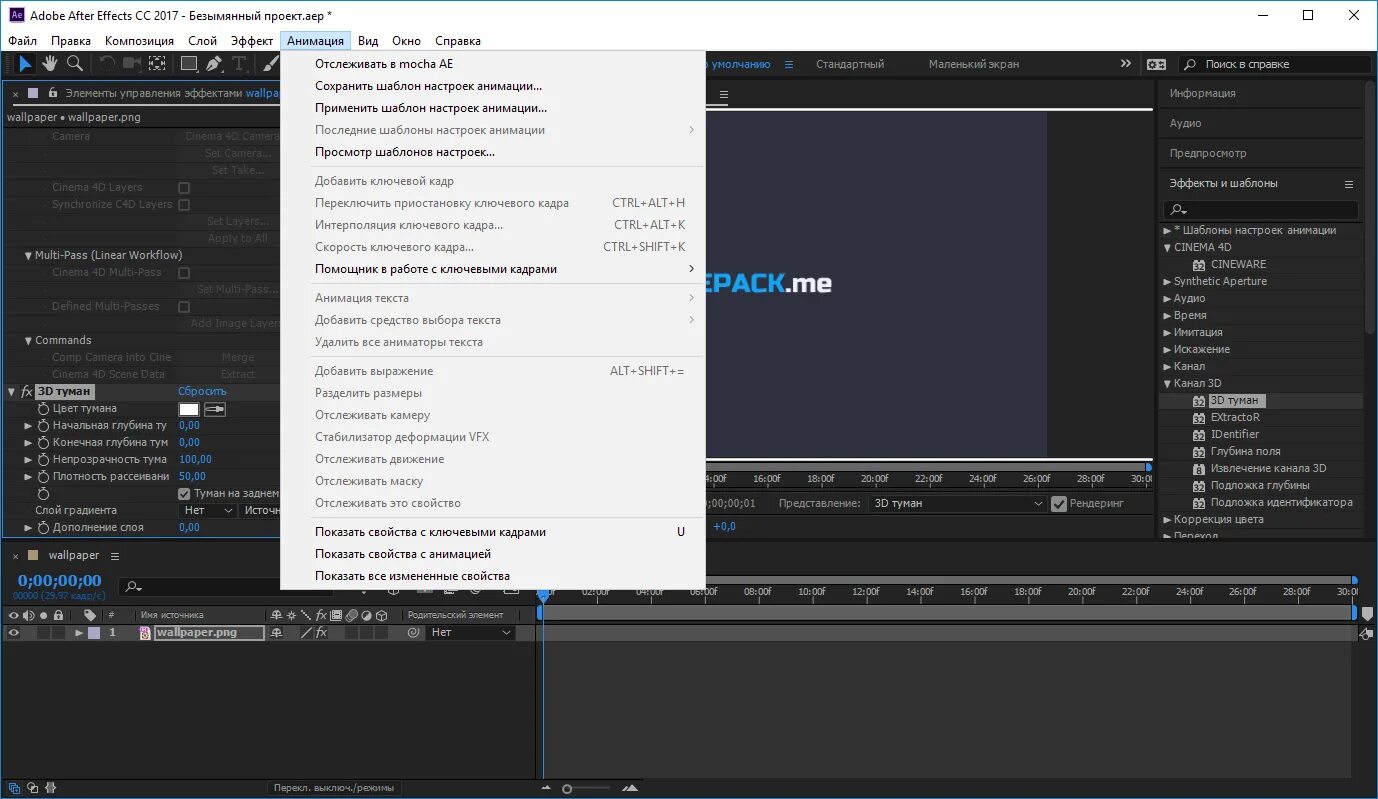Image resolution: width=1378 pixels, height=799 pixels.
Task: Open the Файл menu
Action: point(22,41)
